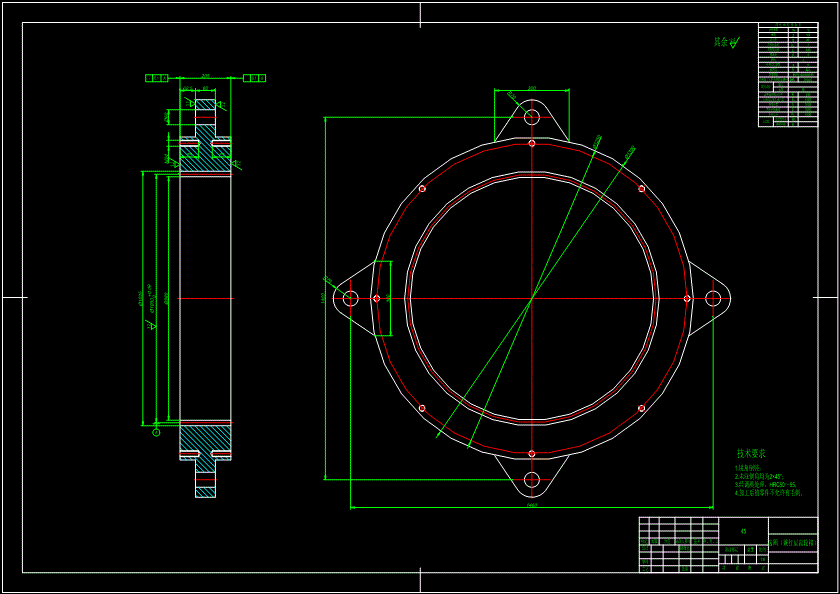Click the 技术要求 item 1 text line

tap(746, 468)
